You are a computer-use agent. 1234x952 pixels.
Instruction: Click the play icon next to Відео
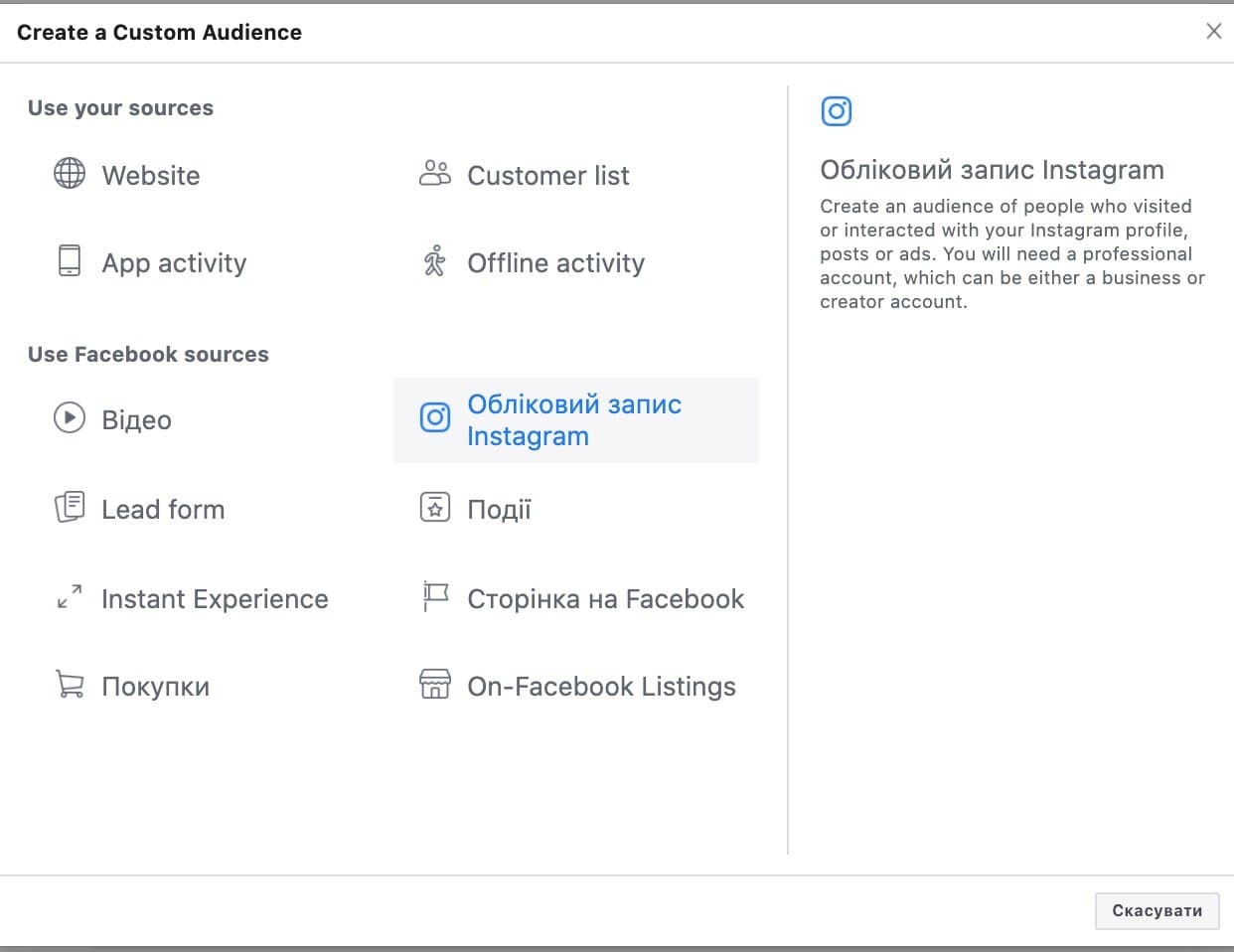69,418
